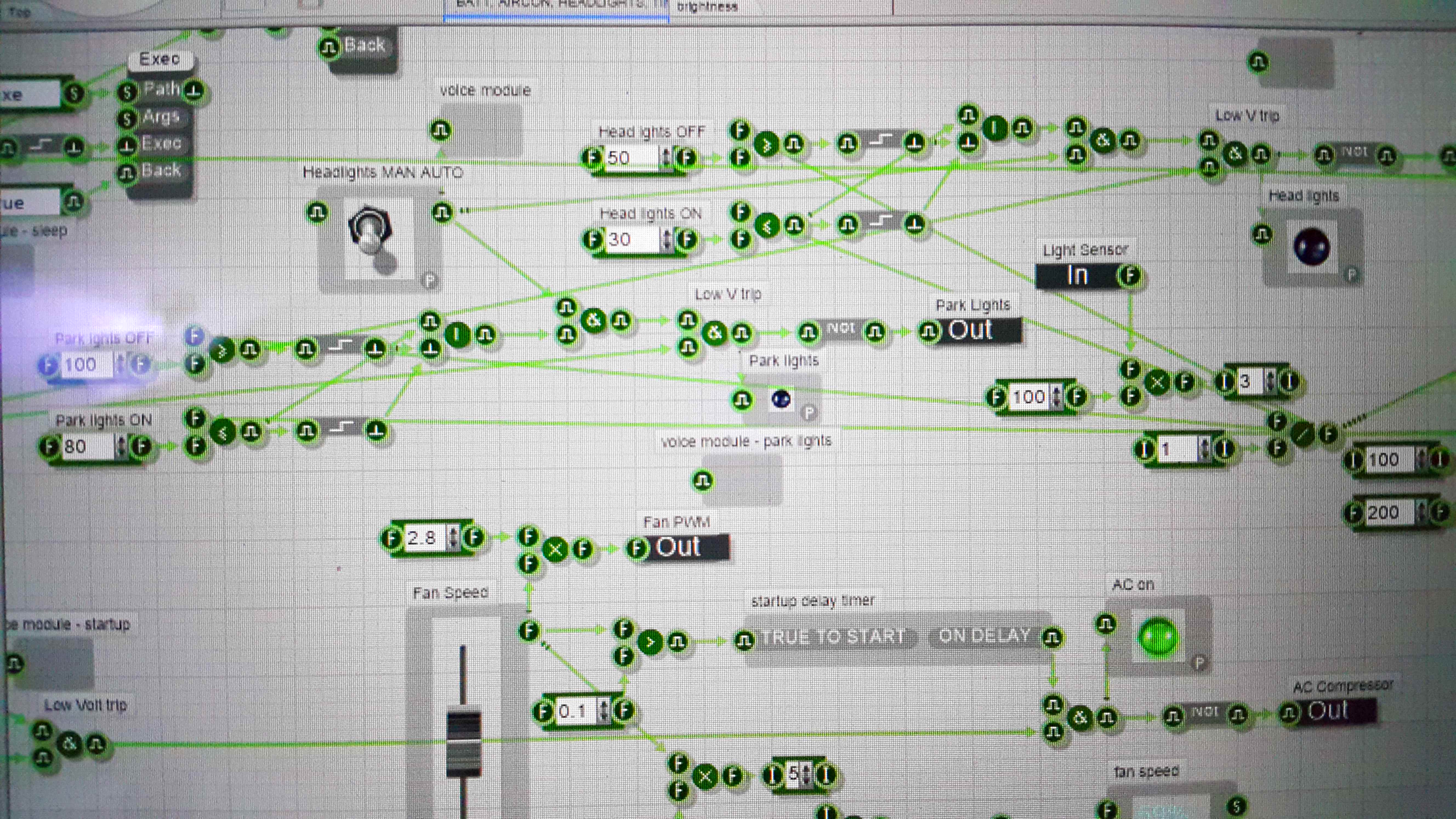Adjust the spinner arrows on the 0.1 value
This screenshot has height=819, width=1456.
[x=604, y=710]
